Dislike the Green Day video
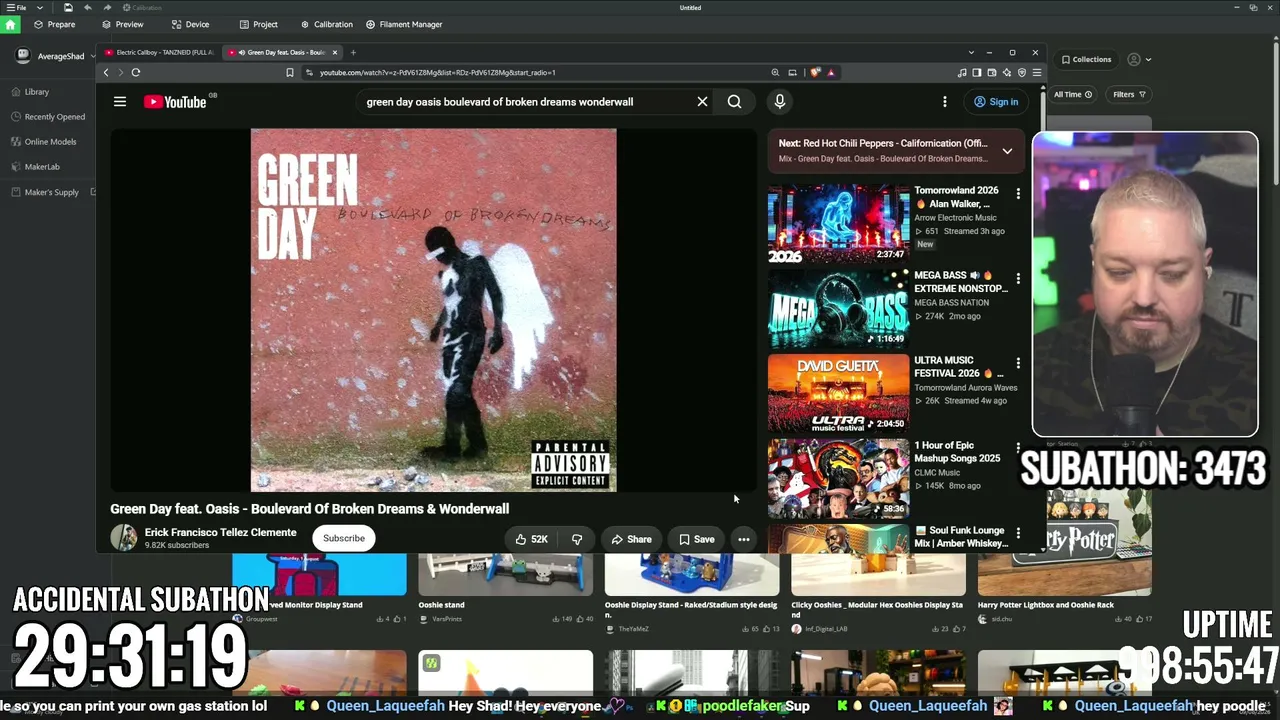Image resolution: width=1280 pixels, height=720 pixels. tap(577, 539)
